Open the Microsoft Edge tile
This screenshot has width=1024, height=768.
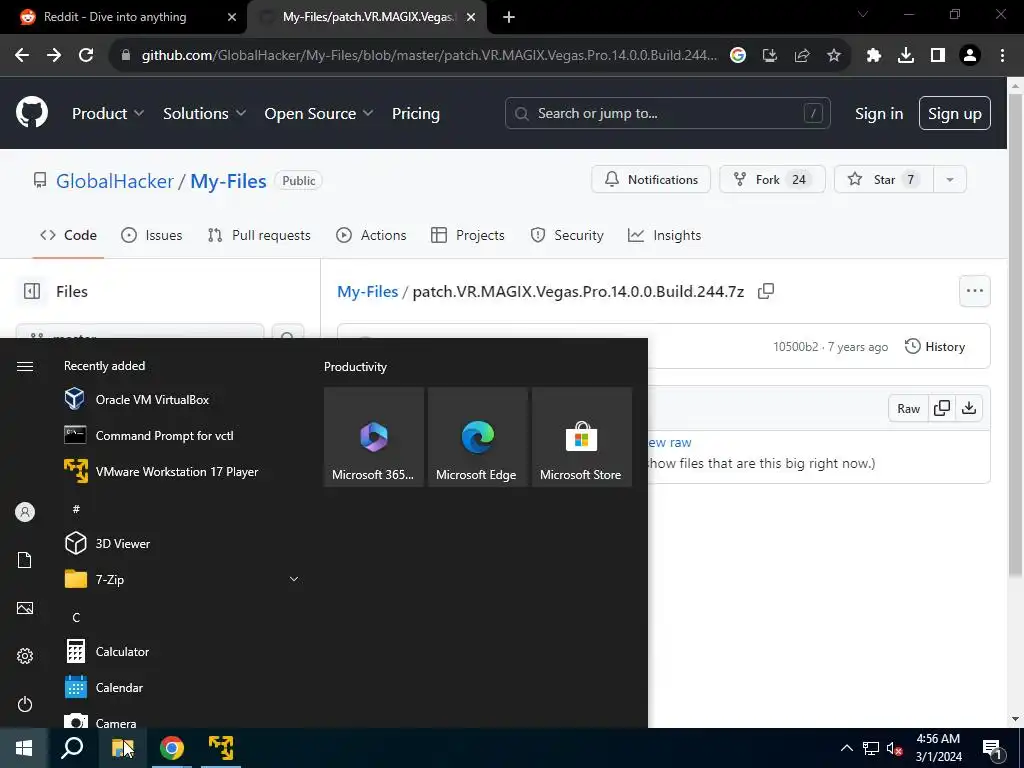[x=477, y=437]
